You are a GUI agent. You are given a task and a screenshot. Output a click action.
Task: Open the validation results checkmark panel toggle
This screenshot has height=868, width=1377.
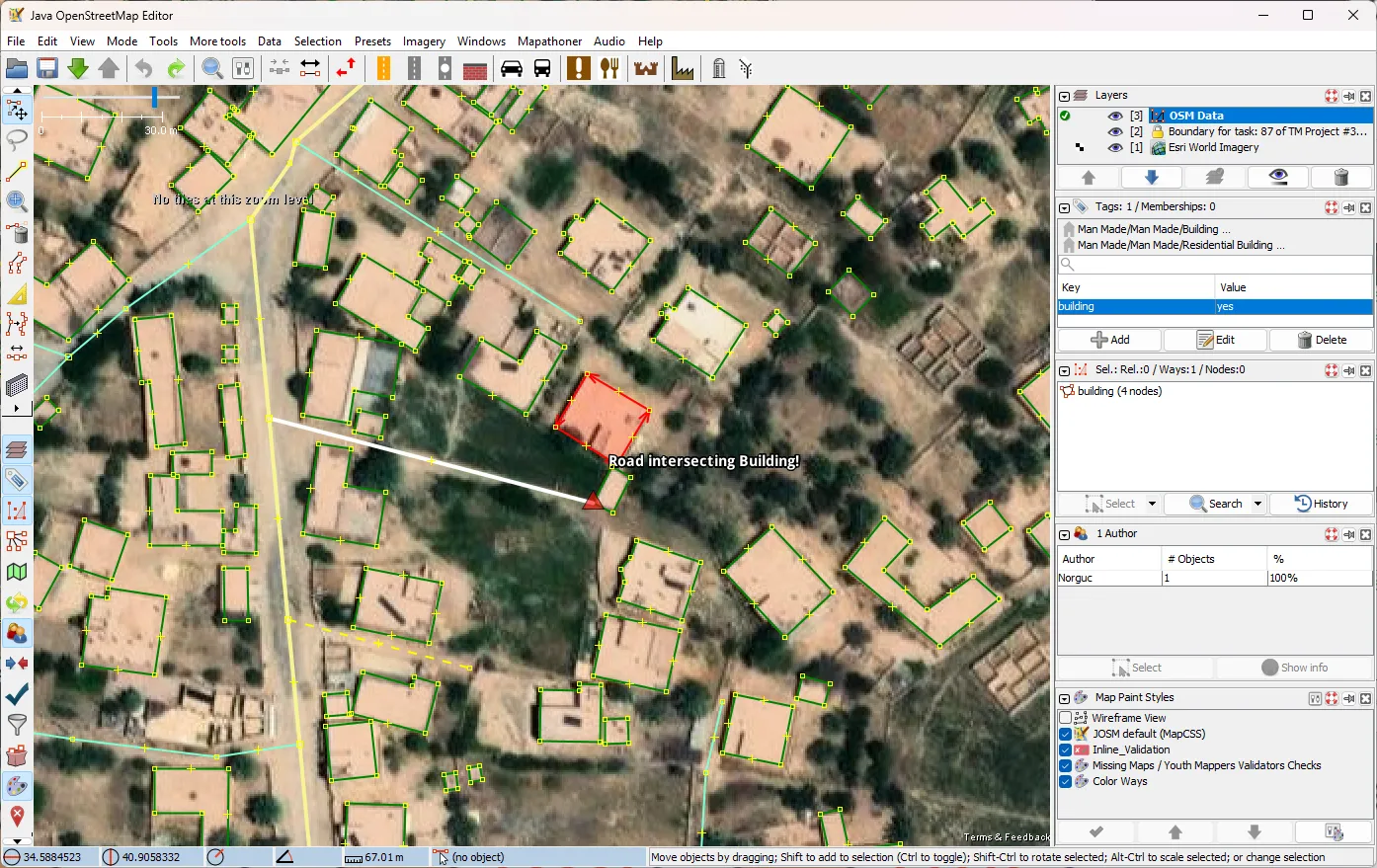(x=17, y=693)
